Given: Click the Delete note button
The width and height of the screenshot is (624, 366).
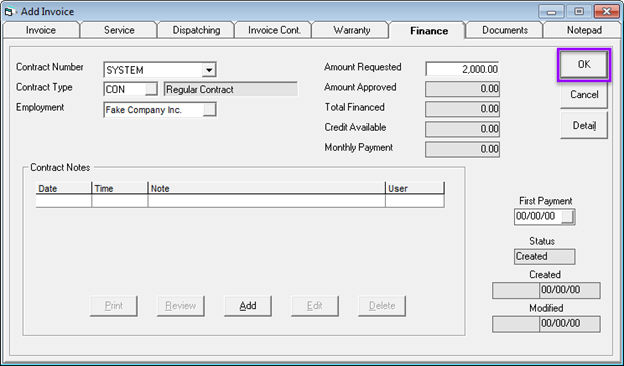Looking at the screenshot, I should [x=382, y=306].
